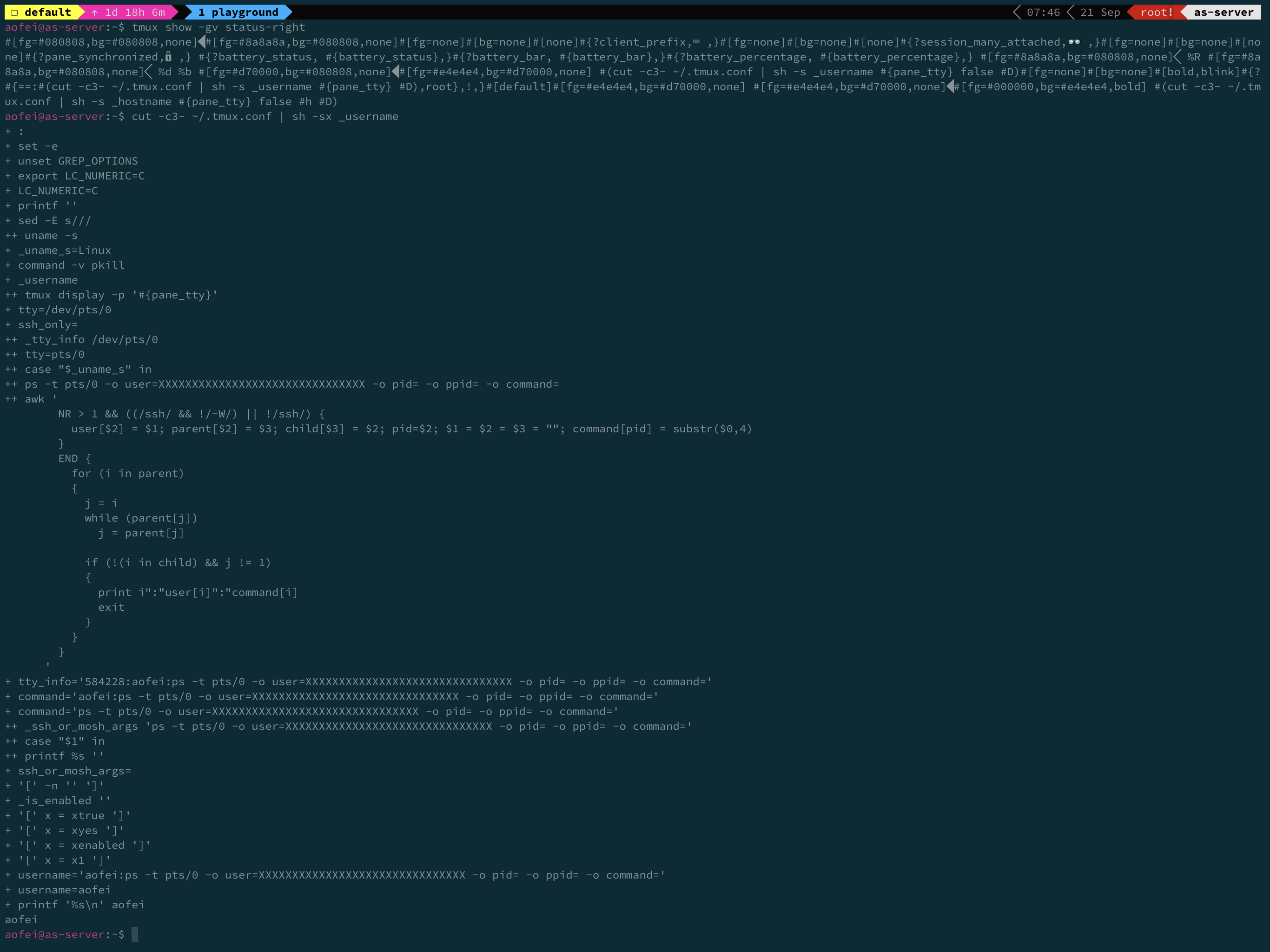Click the '+ unset GREP_OPTIONS' line

pyautogui.click(x=71, y=161)
